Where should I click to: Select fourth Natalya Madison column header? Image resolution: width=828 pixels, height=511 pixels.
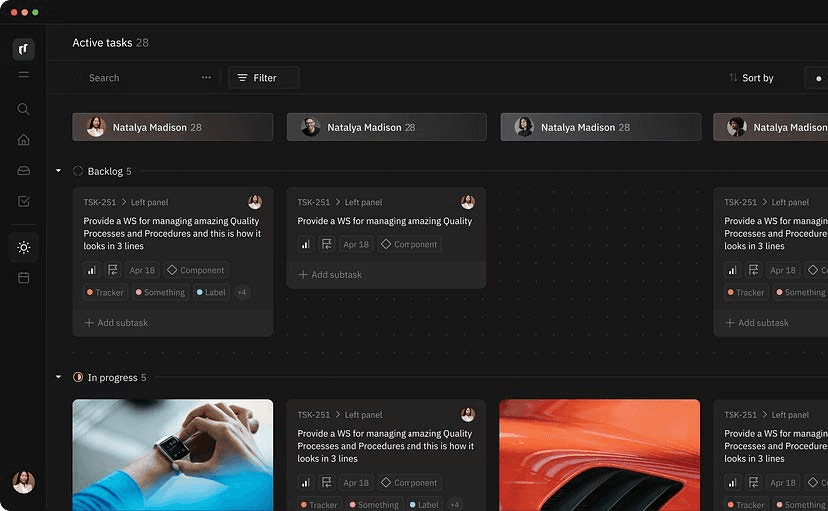pyautogui.click(x=770, y=127)
